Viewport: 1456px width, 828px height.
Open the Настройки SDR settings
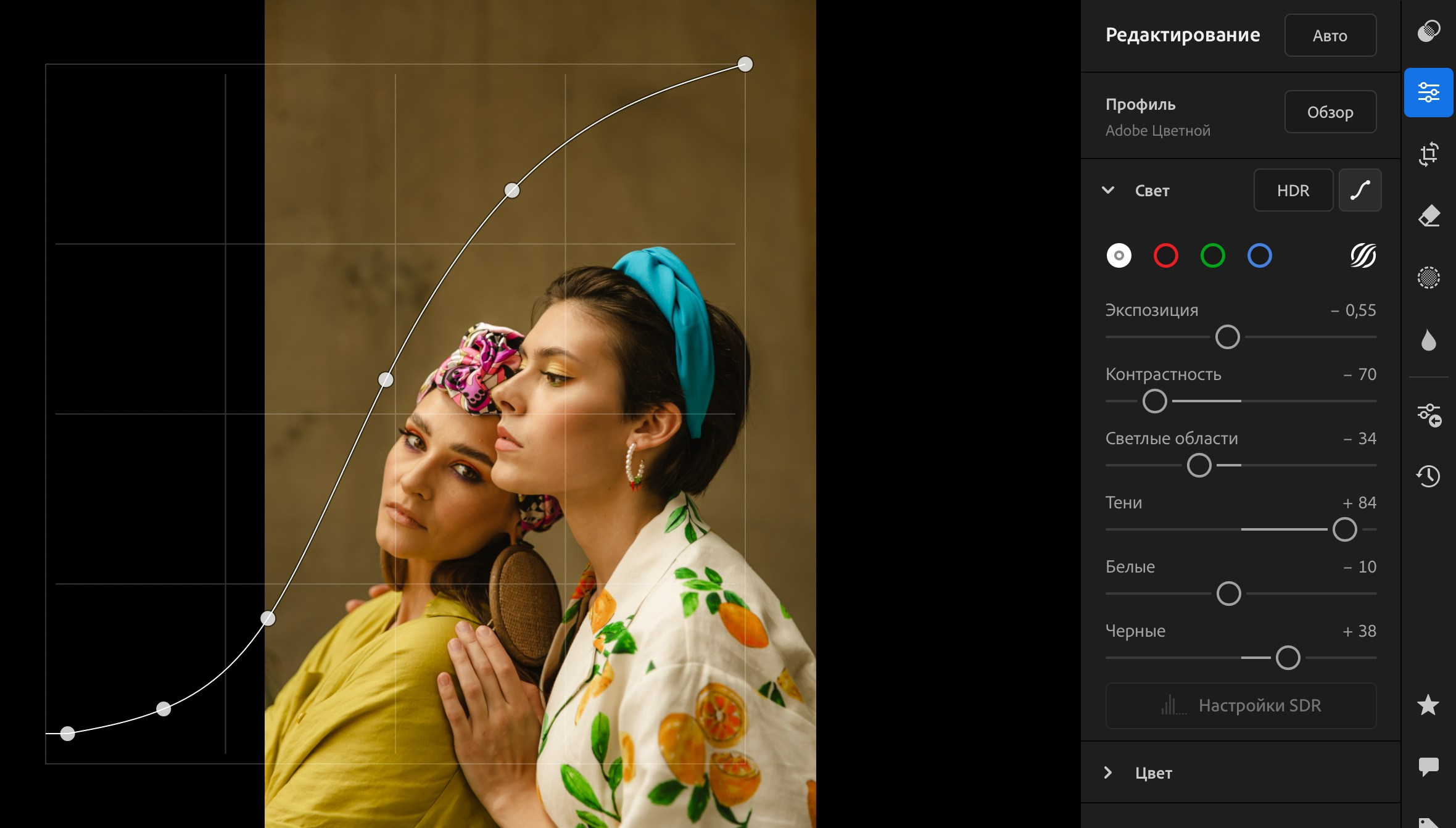tap(1241, 705)
